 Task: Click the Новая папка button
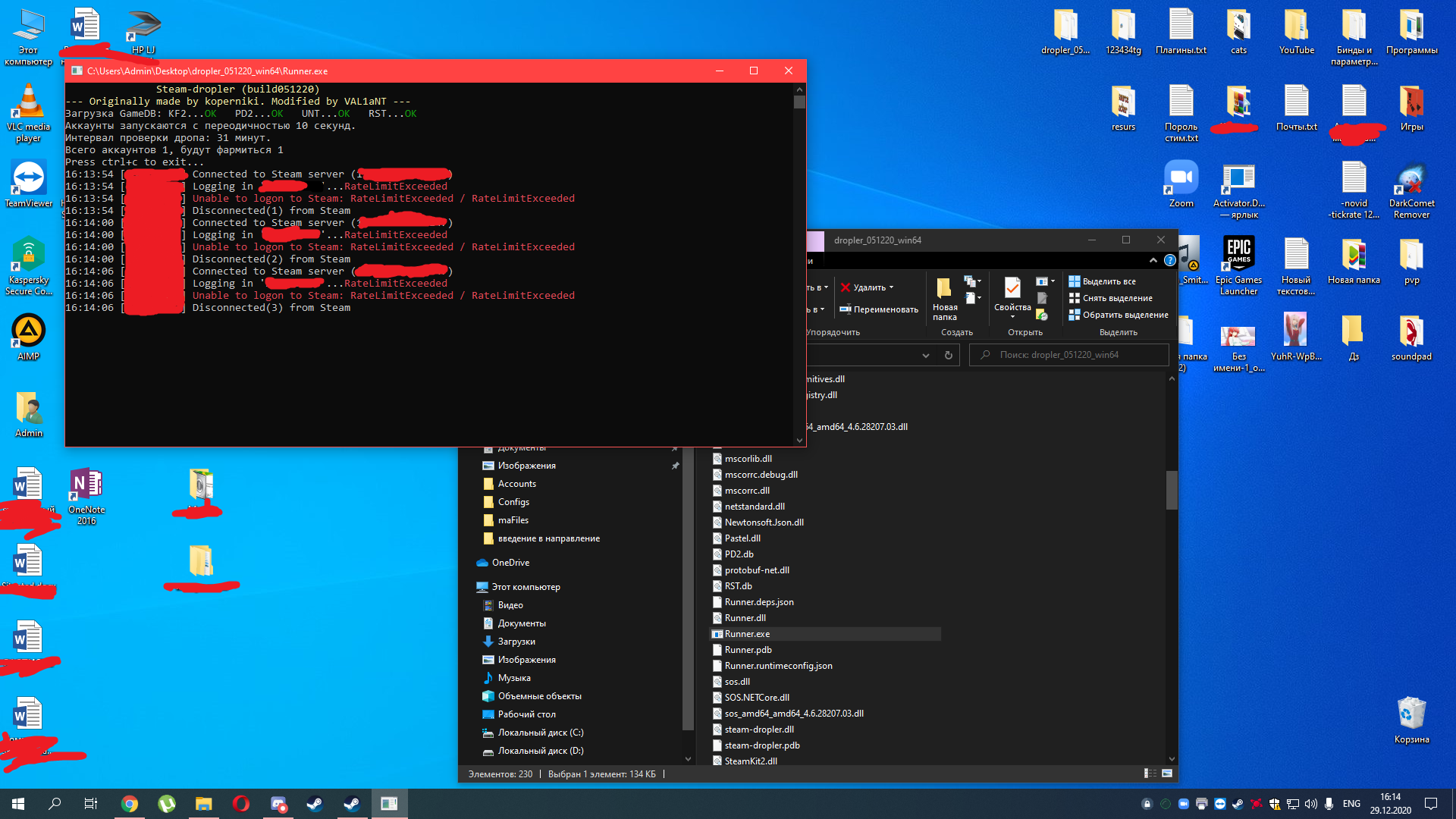[944, 299]
